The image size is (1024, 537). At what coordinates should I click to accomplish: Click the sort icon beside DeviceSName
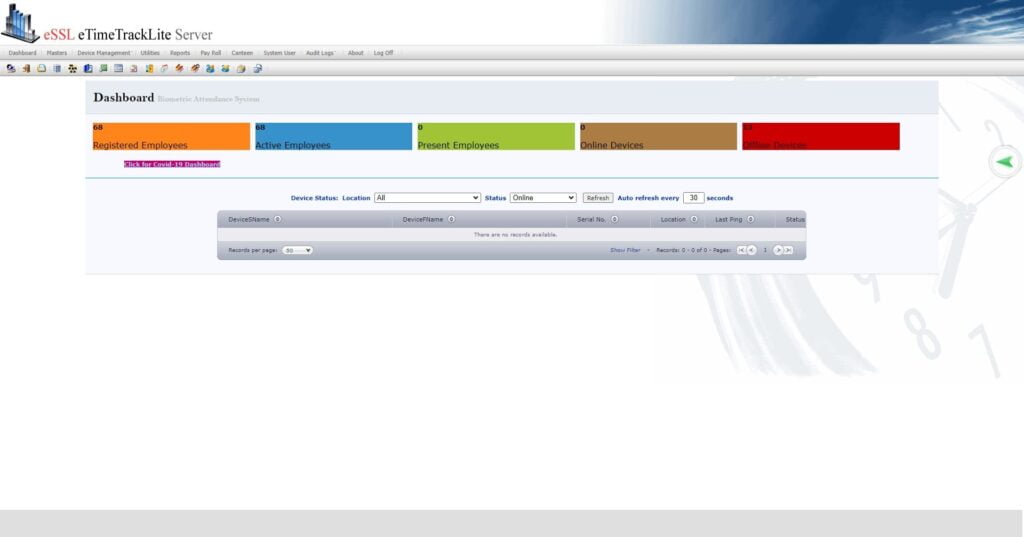pyautogui.click(x=278, y=220)
